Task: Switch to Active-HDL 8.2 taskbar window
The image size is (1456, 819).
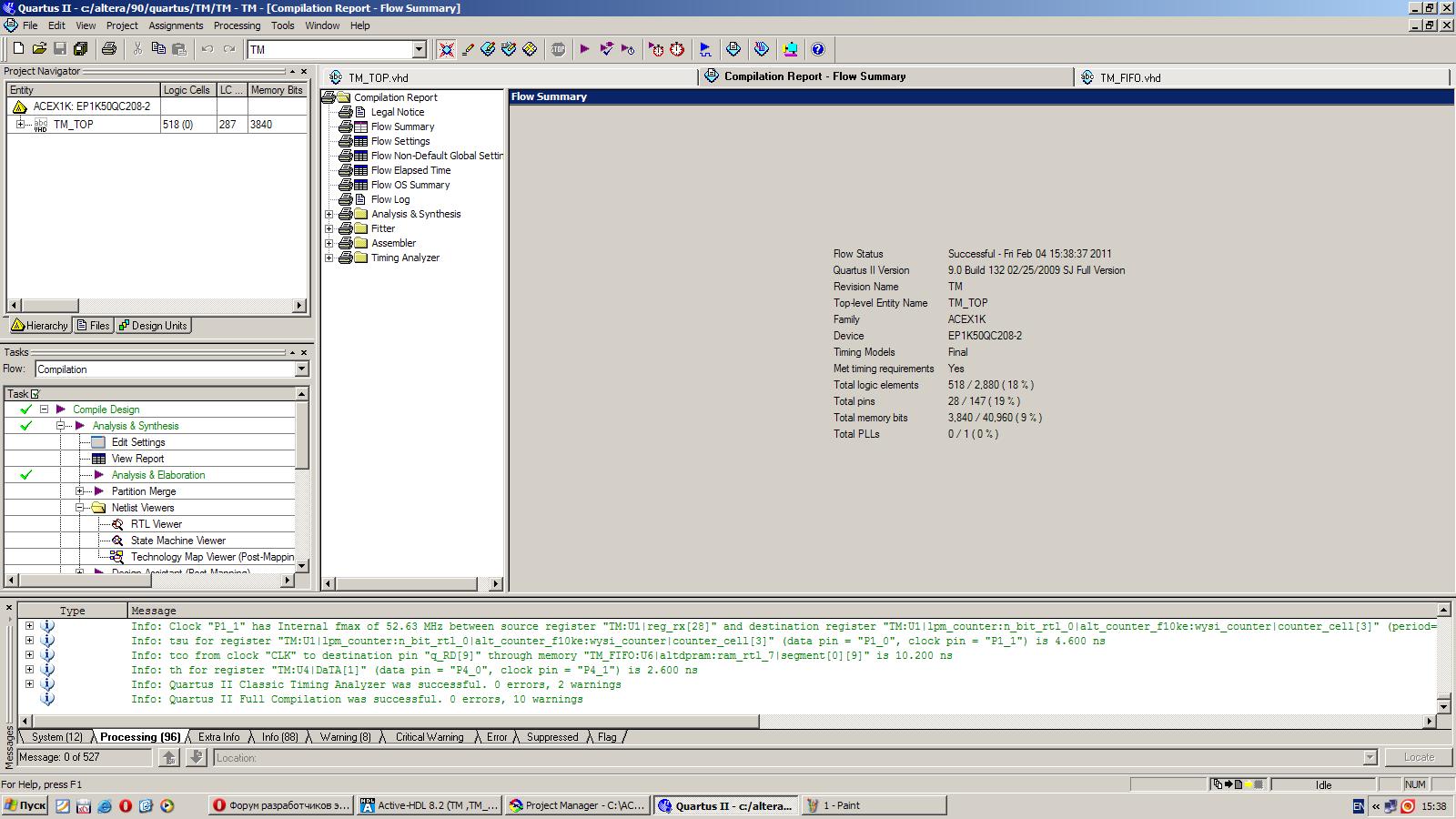Action: 430,805
